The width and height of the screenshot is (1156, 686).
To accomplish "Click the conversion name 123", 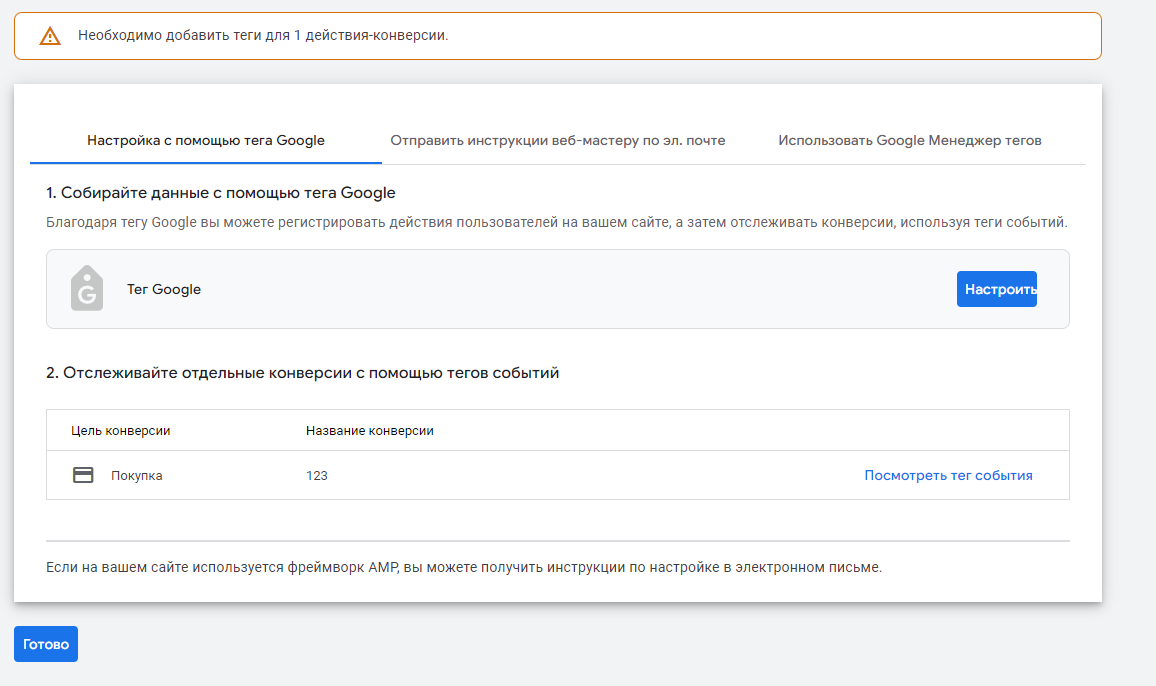I will (317, 476).
